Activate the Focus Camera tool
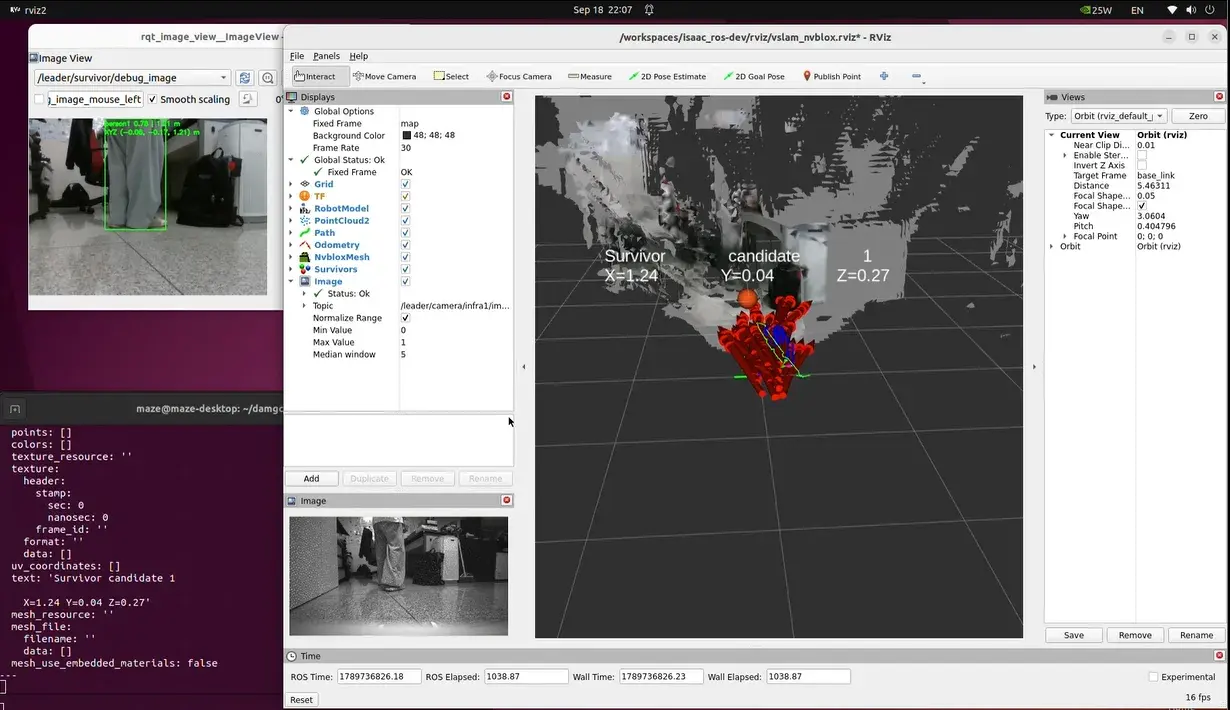The height and width of the screenshot is (710, 1230). (x=519, y=76)
